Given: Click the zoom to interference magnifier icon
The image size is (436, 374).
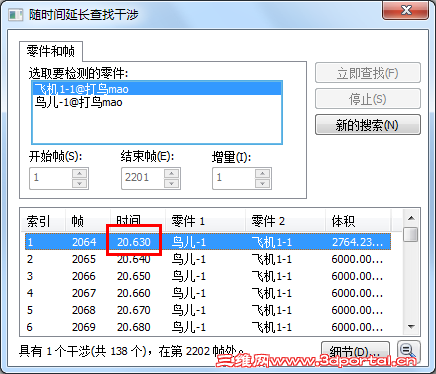Looking at the screenshot, I should tap(408, 351).
